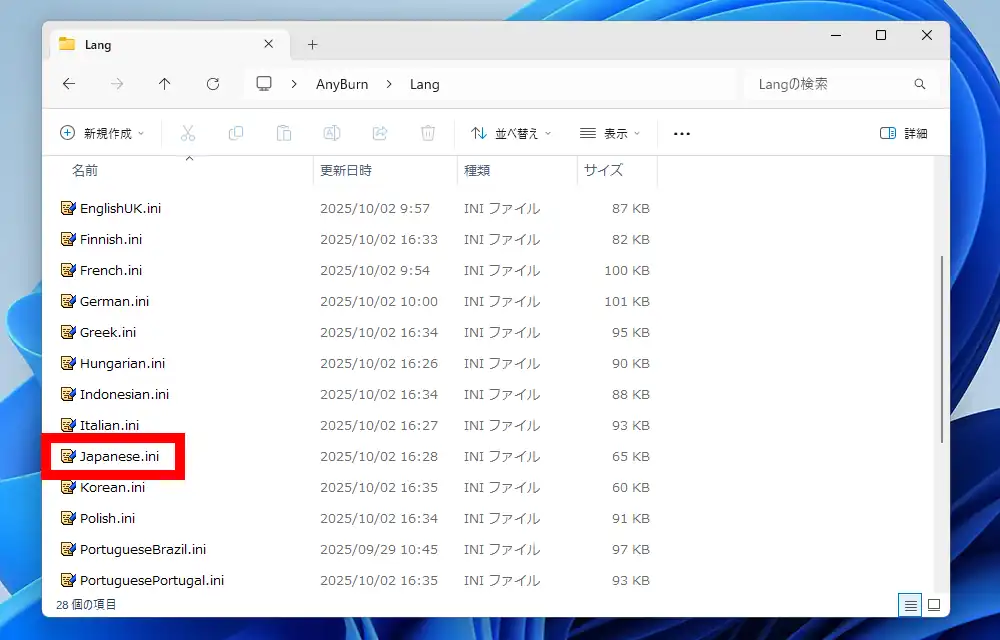The width and height of the screenshot is (1000, 640).
Task: Click the Cut scissors icon in toolbar
Action: click(x=188, y=133)
